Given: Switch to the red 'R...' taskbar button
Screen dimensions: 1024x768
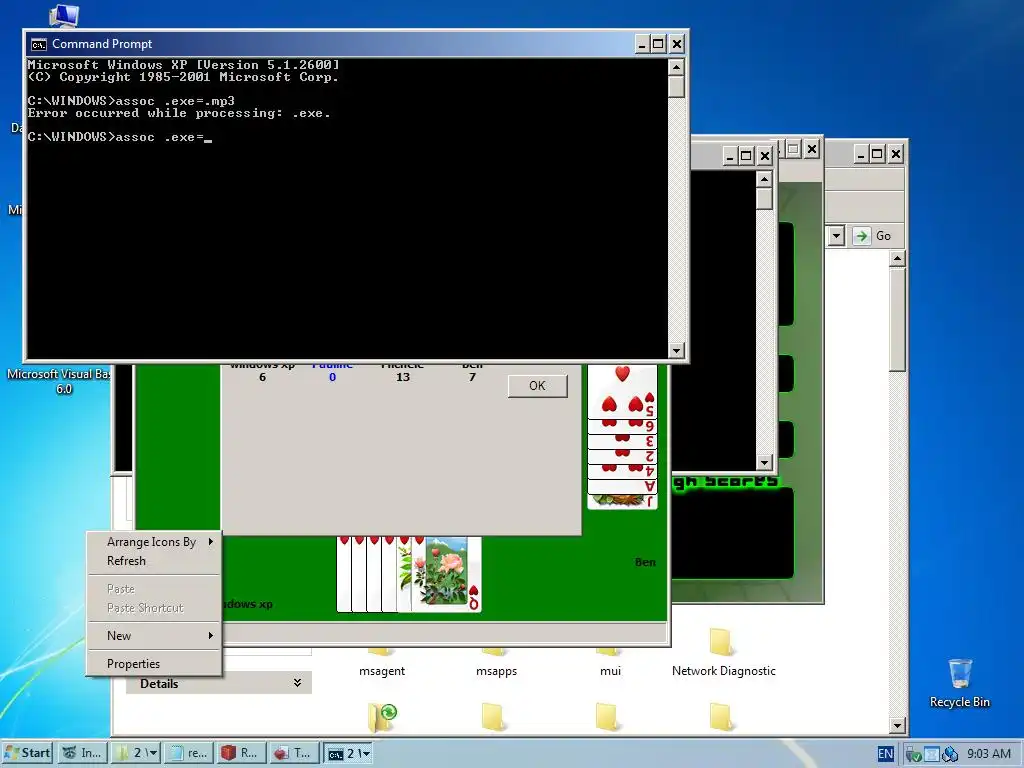Looking at the screenshot, I should 241,753.
